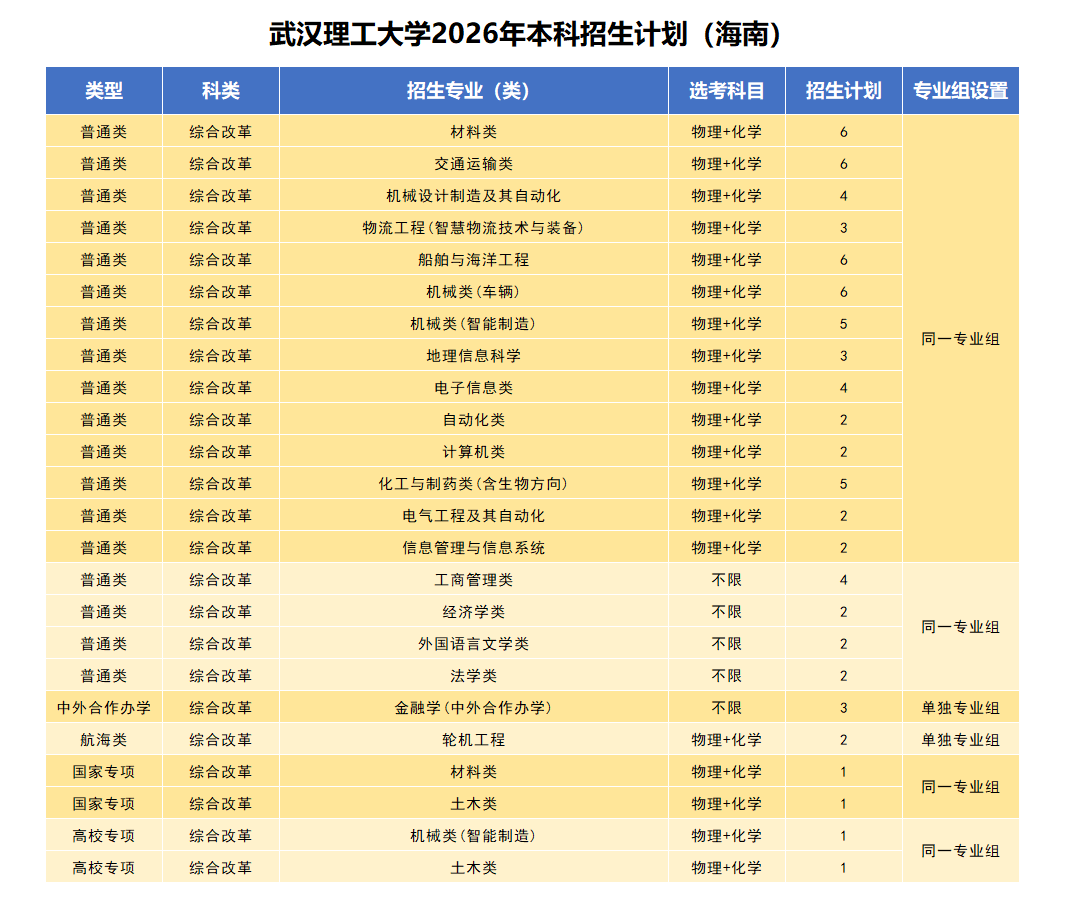This screenshot has height=915, width=1065.
Task: Select the 交通运输类 major cell
Action: [473, 164]
